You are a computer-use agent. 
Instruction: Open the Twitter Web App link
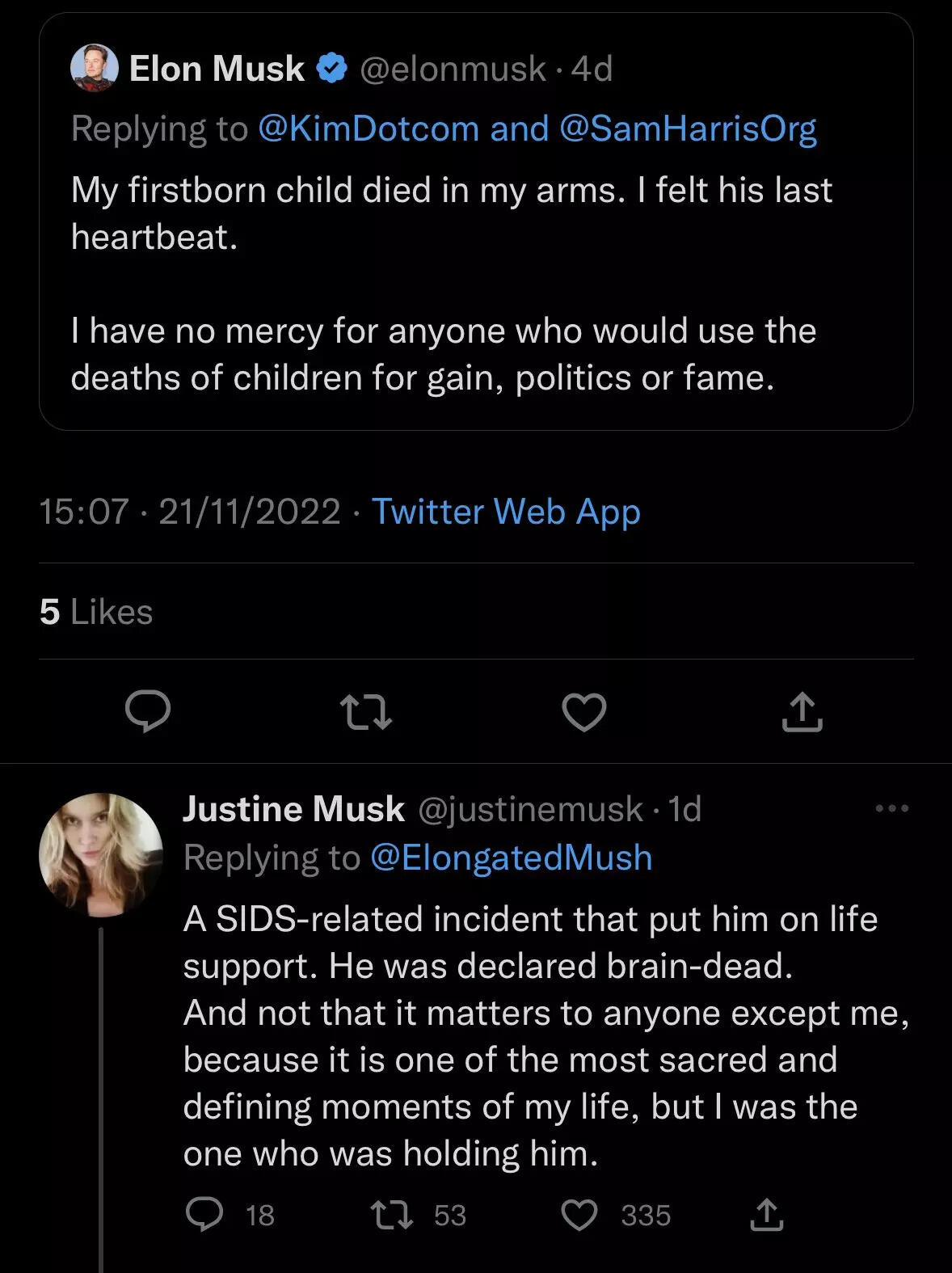tap(506, 512)
